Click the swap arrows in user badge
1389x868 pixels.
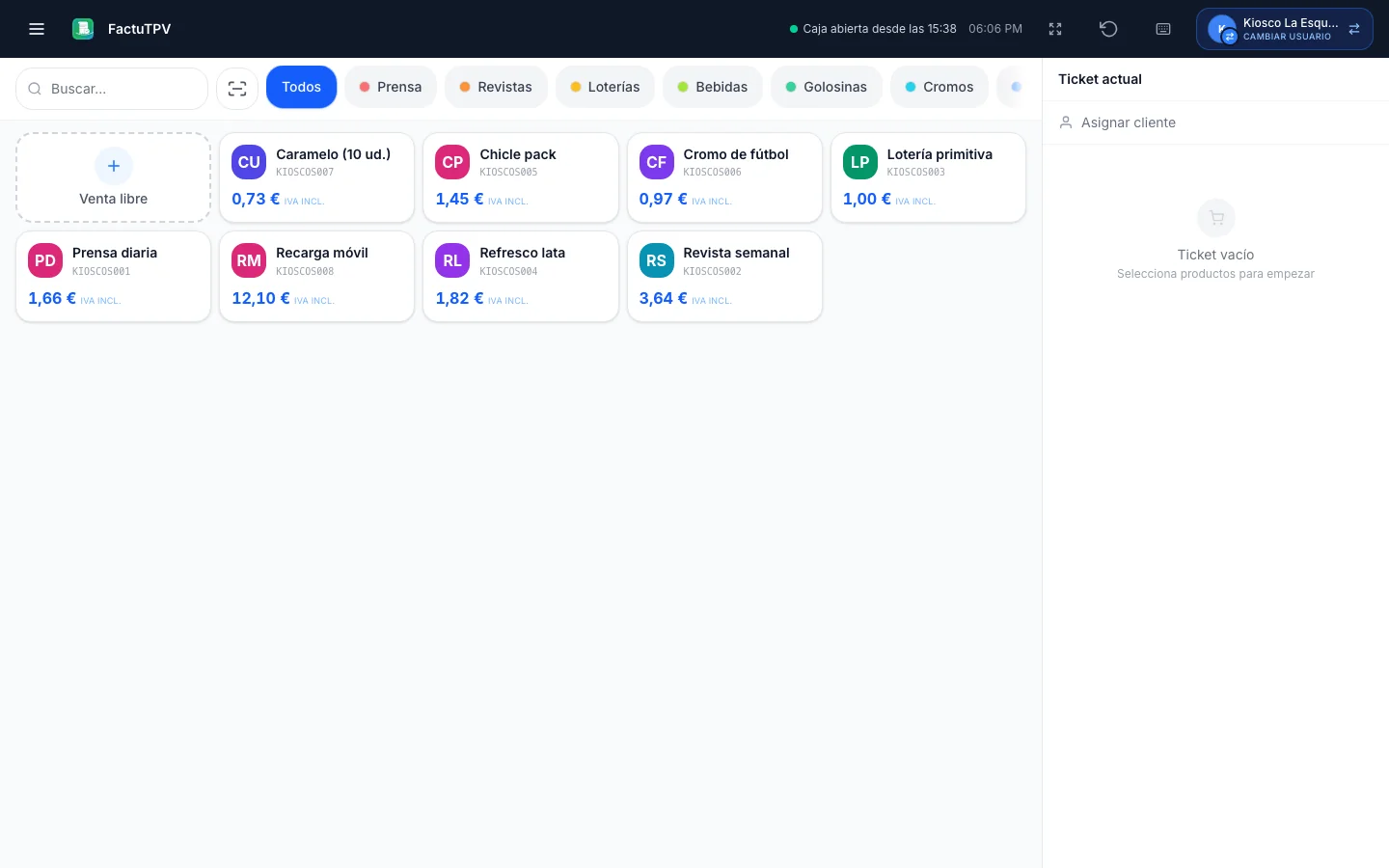(1354, 29)
